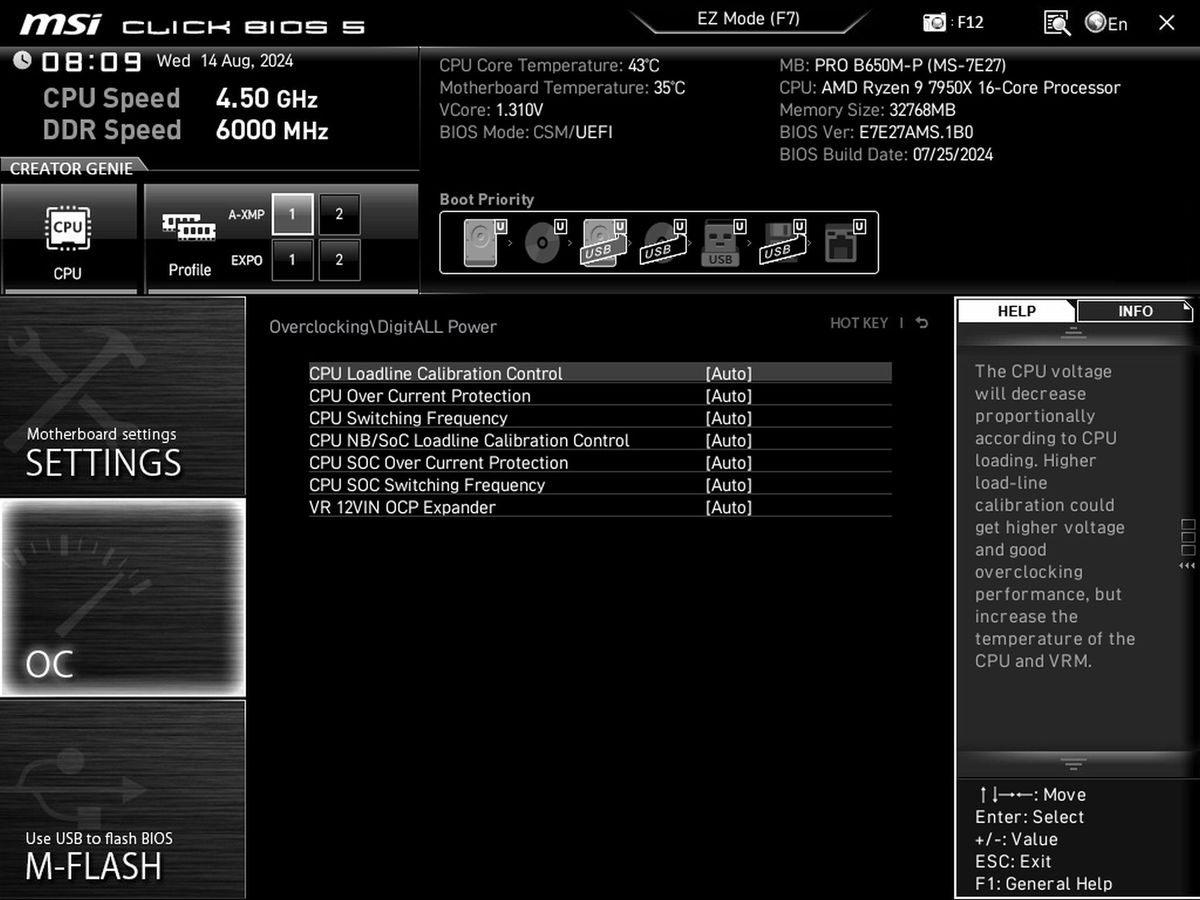Open CPU NB/SoC Loadline Calibration [Auto] value

click(x=728, y=440)
